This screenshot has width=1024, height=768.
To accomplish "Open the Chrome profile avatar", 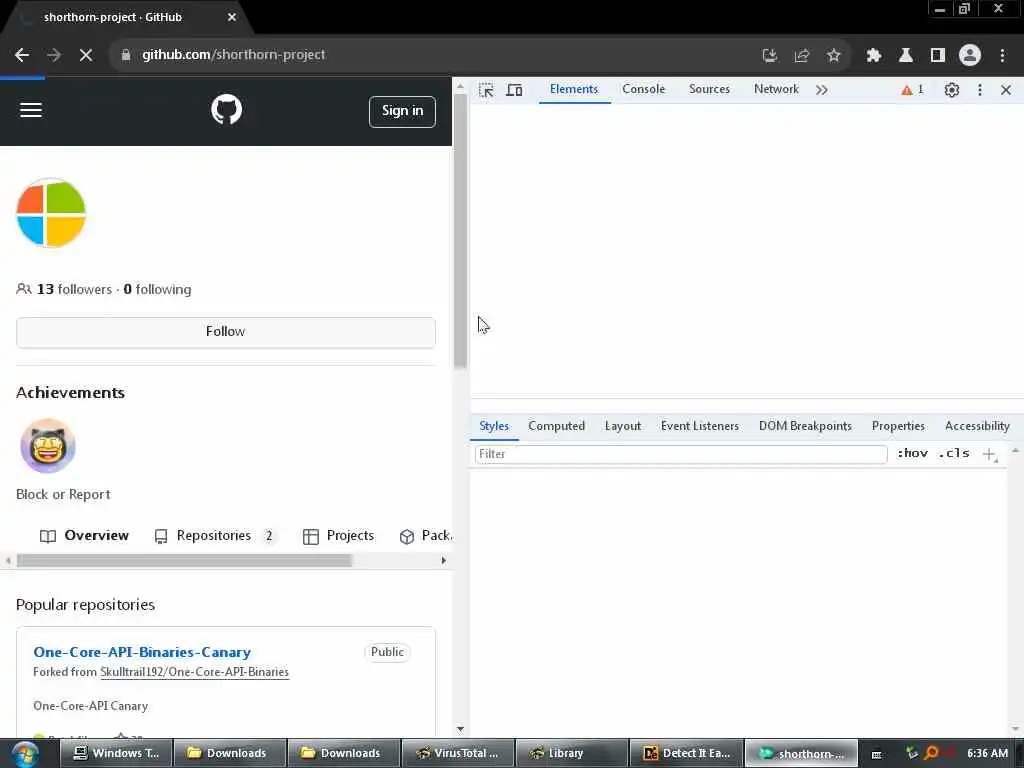I will 970,56.
